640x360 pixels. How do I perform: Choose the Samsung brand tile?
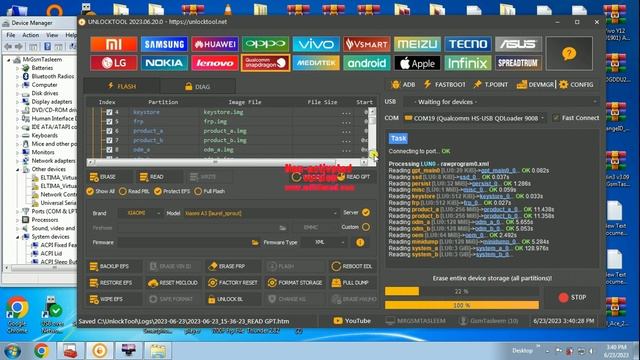pyautogui.click(x=164, y=44)
